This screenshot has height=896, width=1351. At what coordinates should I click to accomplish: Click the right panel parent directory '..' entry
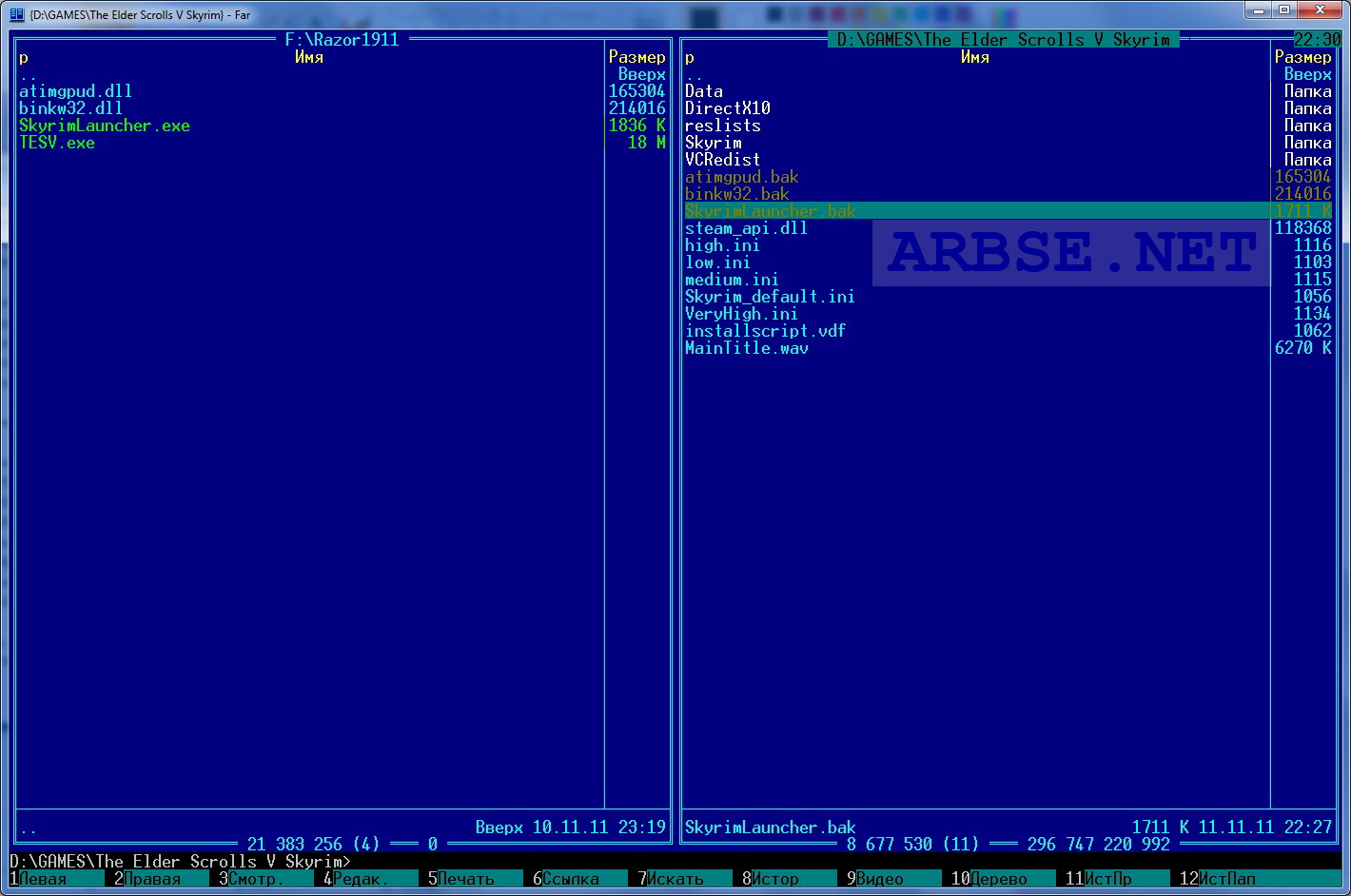tap(695, 74)
